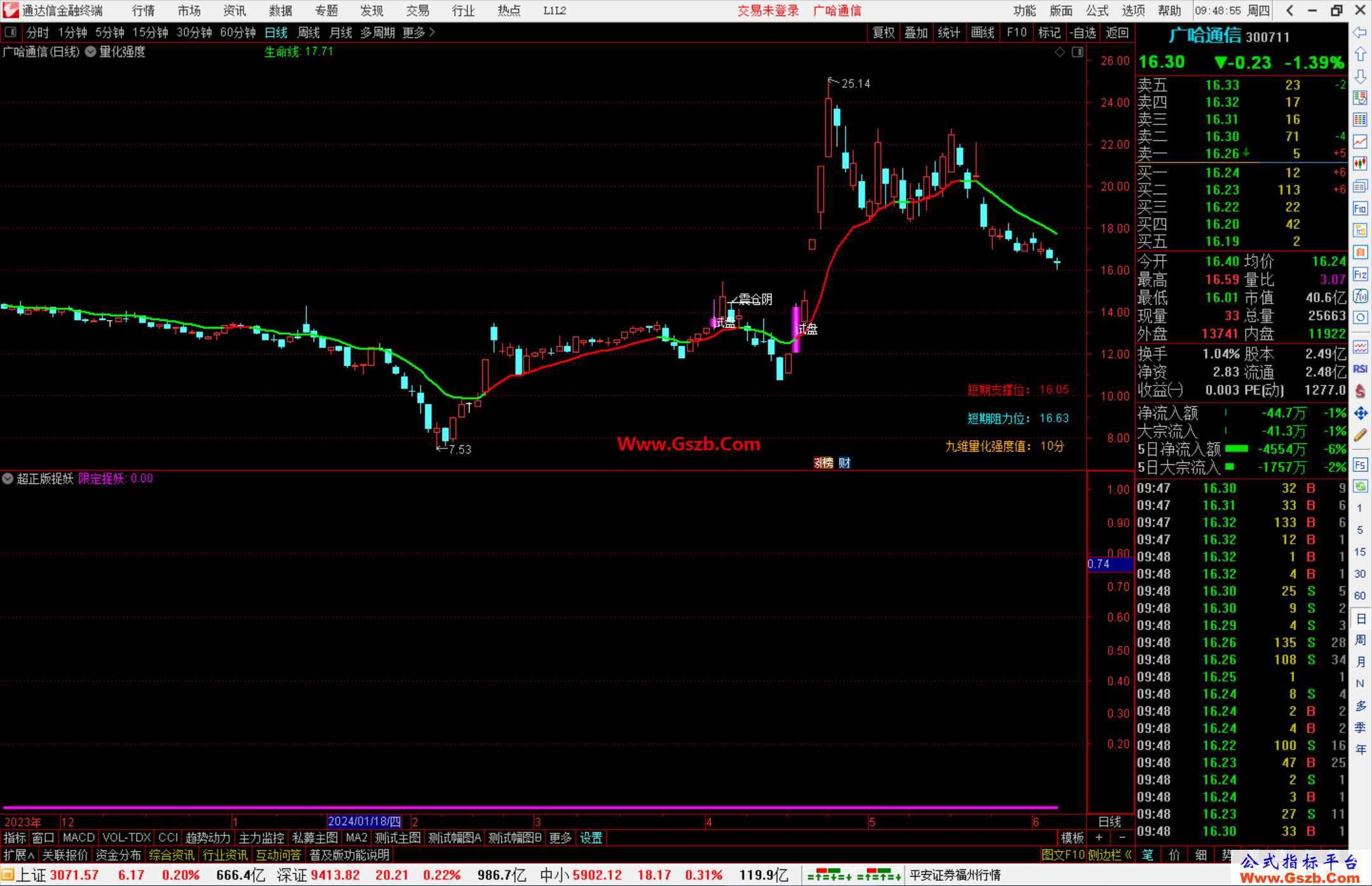1372x886 pixels.
Task: Click the minus zoom button next to 模板
Action: click(1122, 838)
